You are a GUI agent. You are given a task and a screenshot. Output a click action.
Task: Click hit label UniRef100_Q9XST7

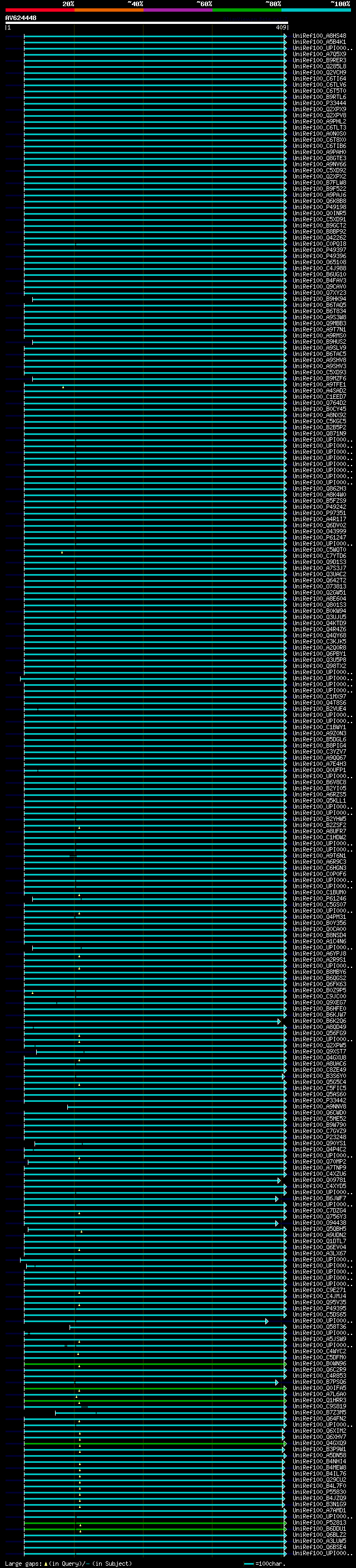point(319,1051)
